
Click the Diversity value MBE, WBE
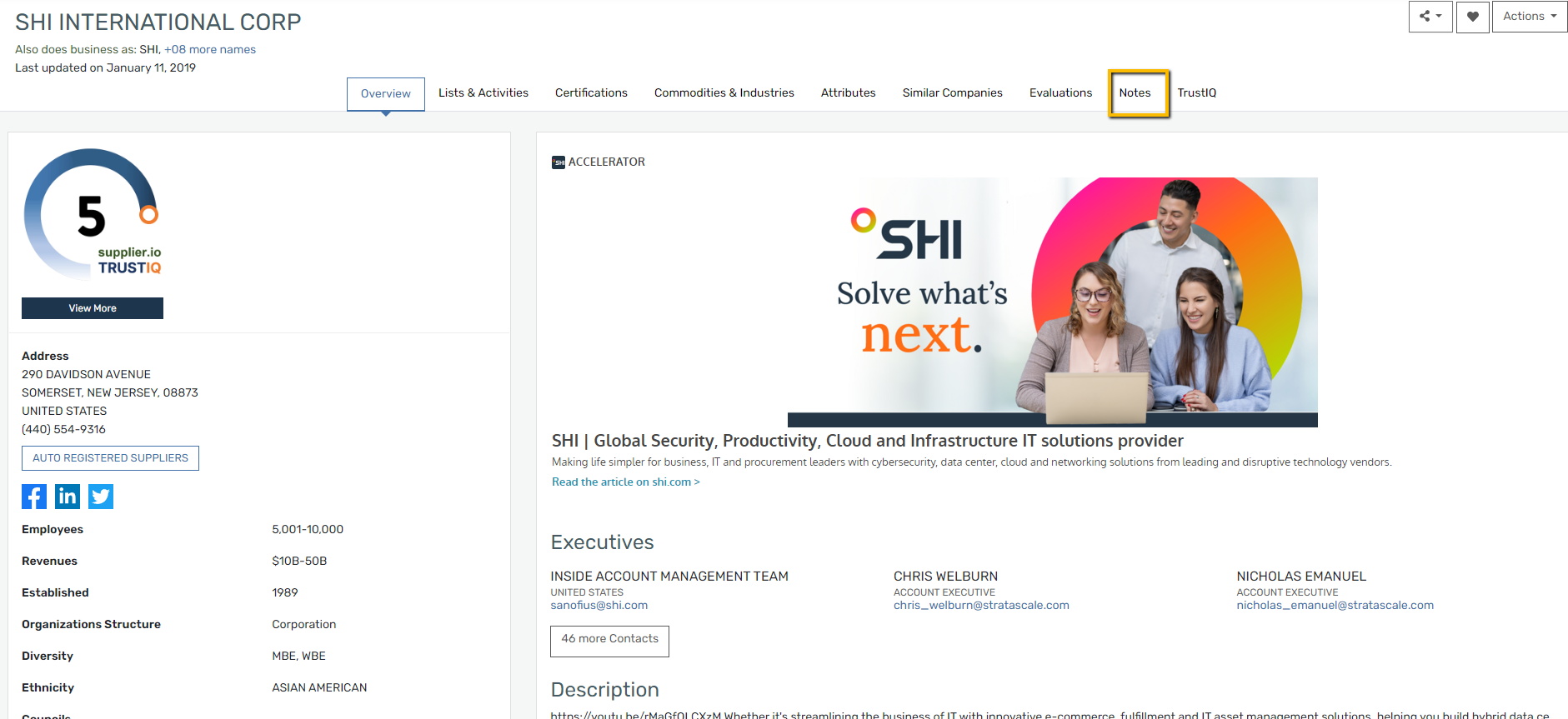[x=298, y=657]
